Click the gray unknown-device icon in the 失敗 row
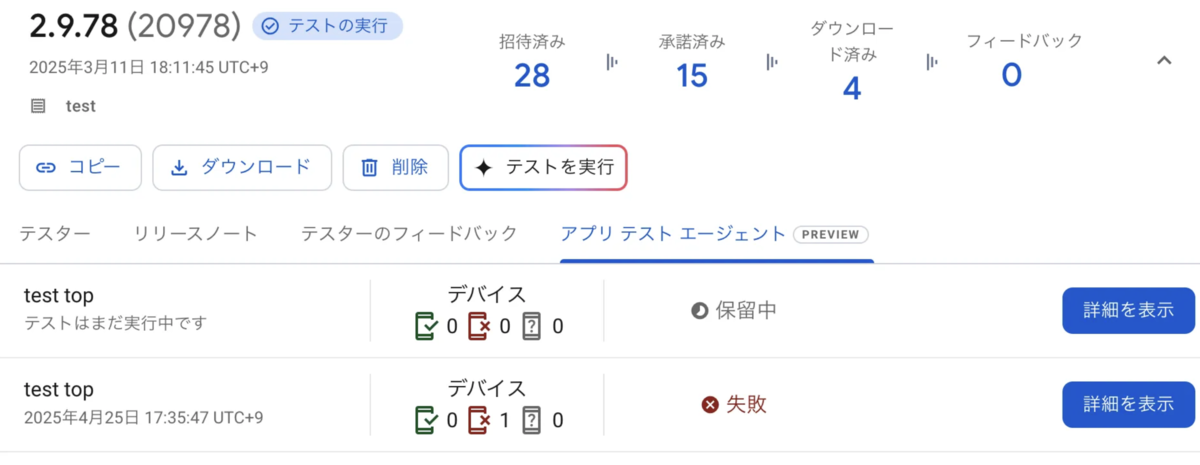The width and height of the screenshot is (1200, 465). pyautogui.click(x=532, y=421)
